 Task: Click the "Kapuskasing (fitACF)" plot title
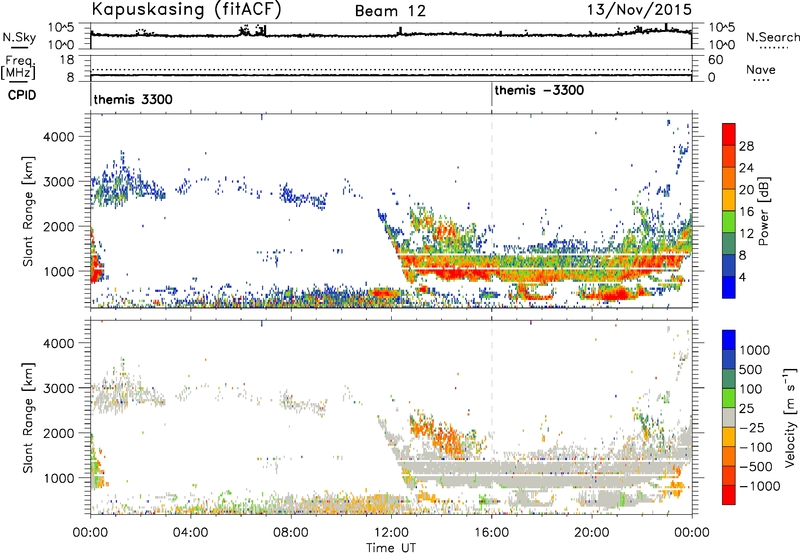pyautogui.click(x=186, y=9)
